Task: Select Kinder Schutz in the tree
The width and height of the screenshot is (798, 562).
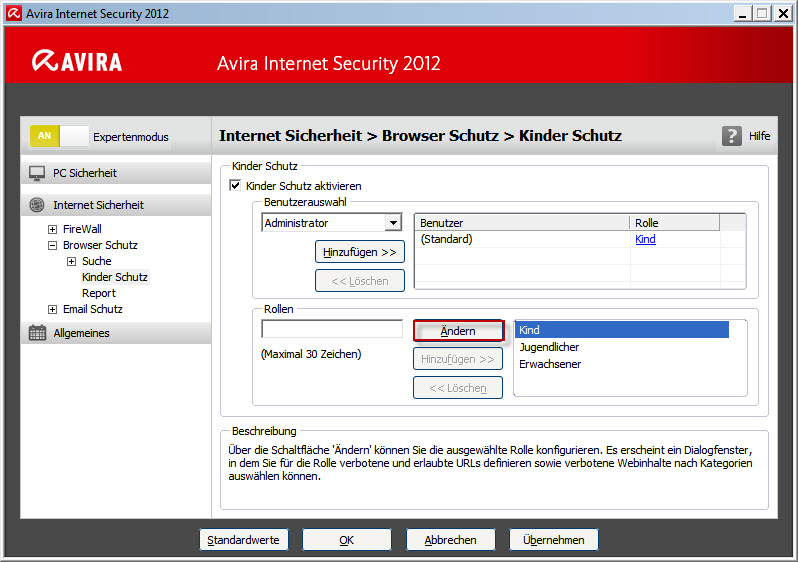Action: (x=115, y=277)
